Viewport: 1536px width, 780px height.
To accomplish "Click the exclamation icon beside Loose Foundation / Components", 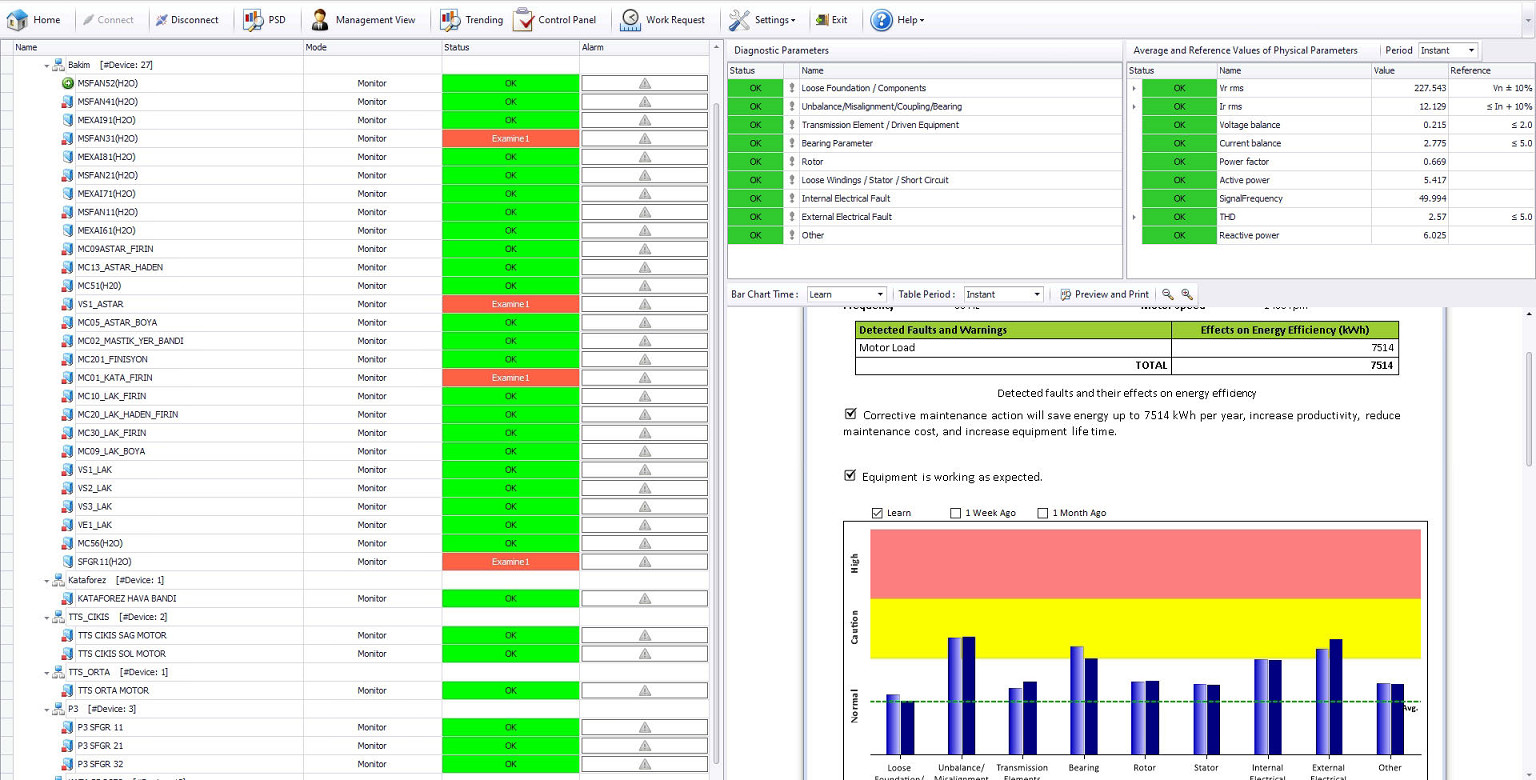I will point(791,88).
